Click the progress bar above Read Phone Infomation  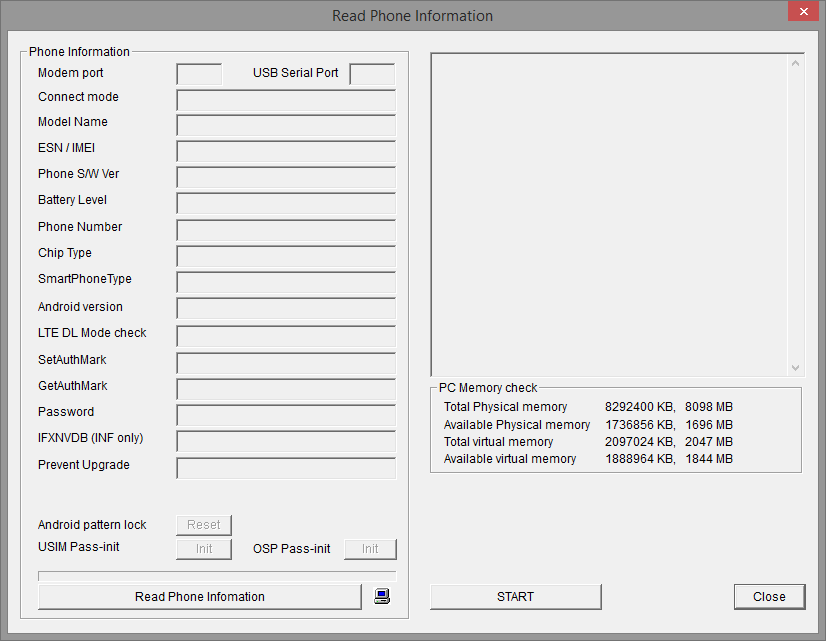pos(217,576)
